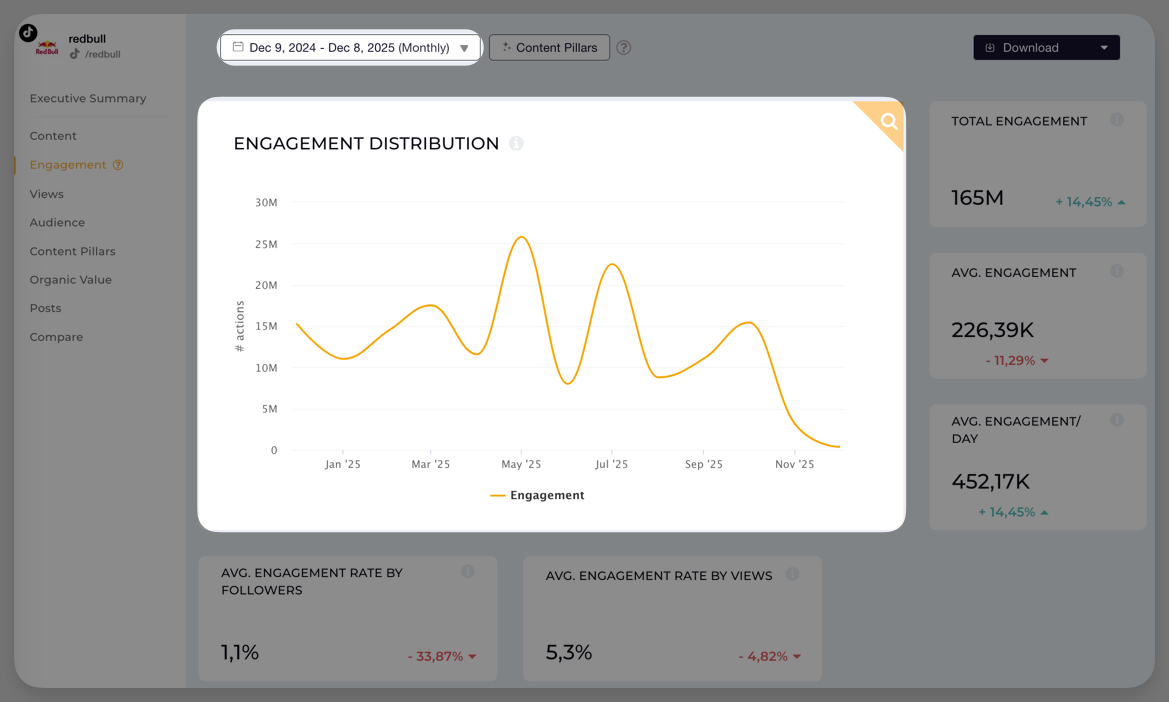The image size is (1169, 702).
Task: Expand the Download dropdown arrow
Action: pos(1104,48)
